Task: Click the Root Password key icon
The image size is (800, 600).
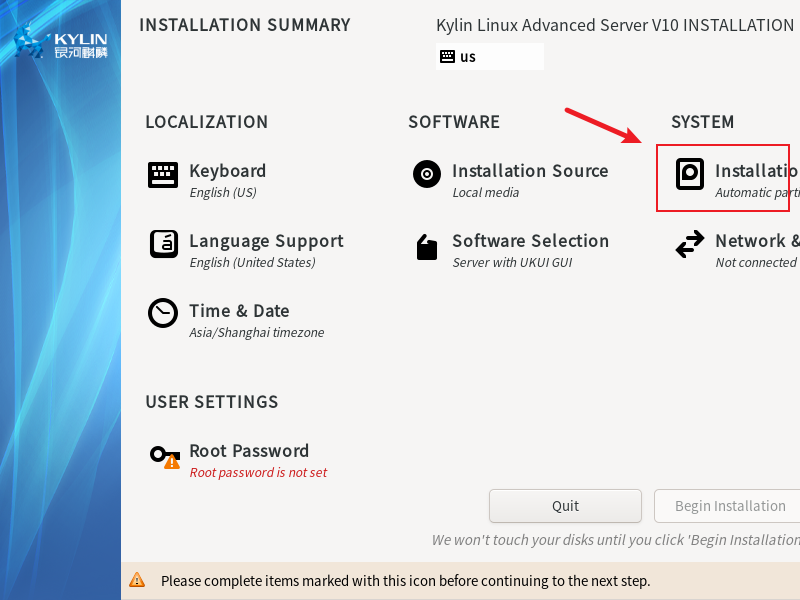Action: 165,456
